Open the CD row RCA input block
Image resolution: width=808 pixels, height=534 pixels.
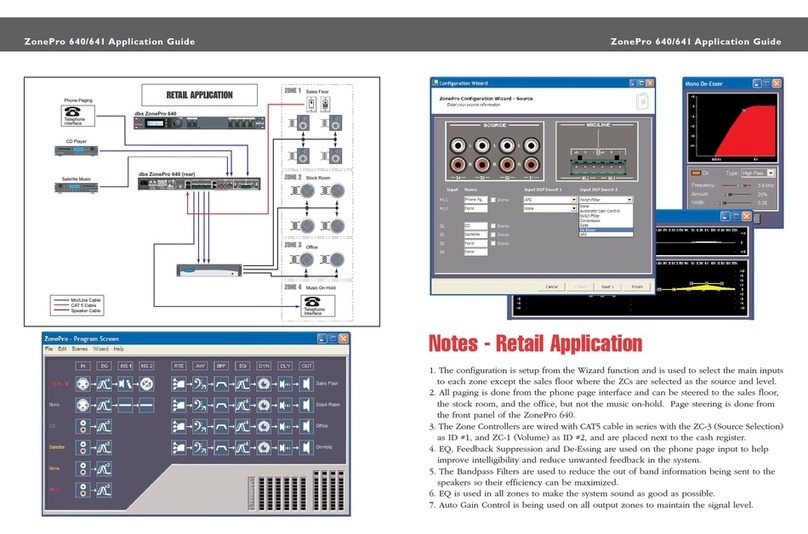click(x=82, y=426)
